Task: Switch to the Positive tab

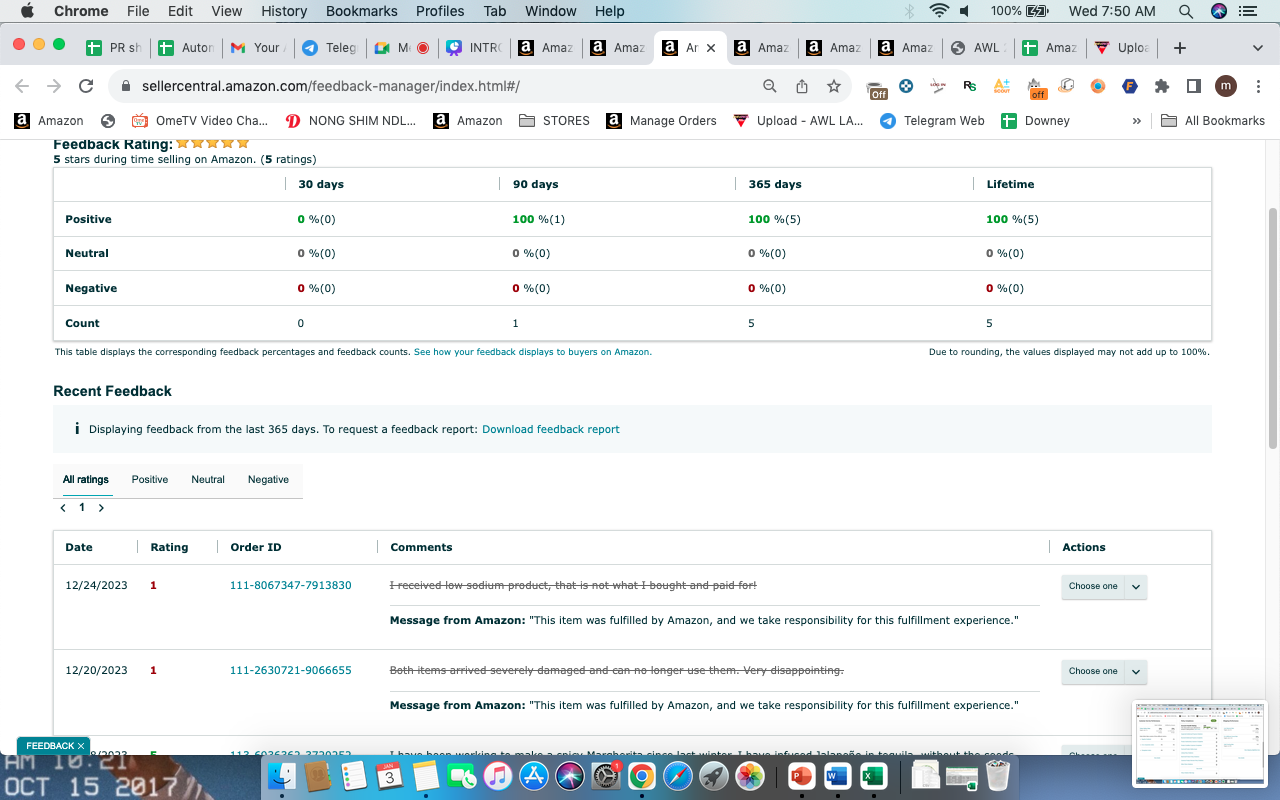Action: click(150, 480)
